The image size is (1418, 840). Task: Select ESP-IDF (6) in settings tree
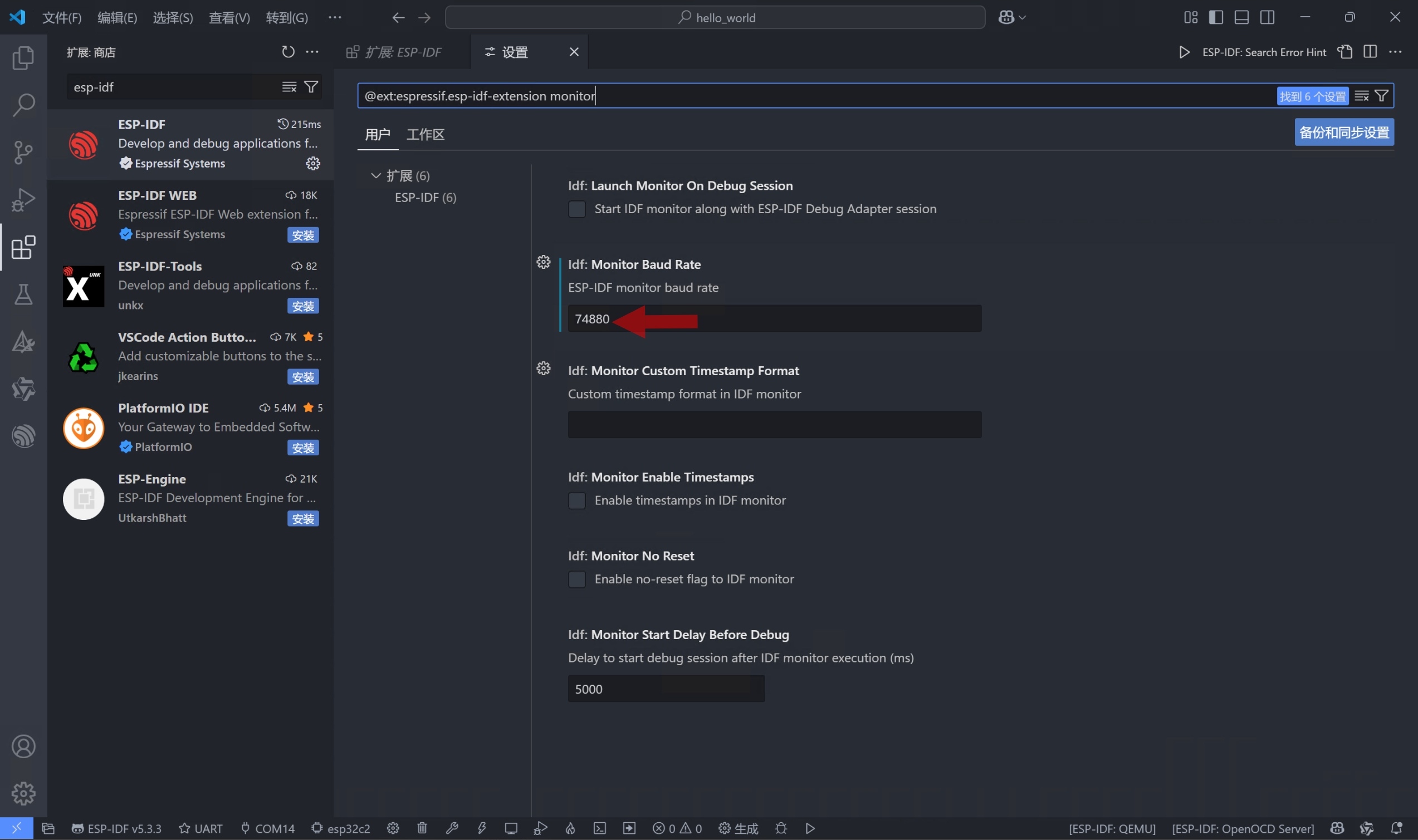[x=426, y=198]
